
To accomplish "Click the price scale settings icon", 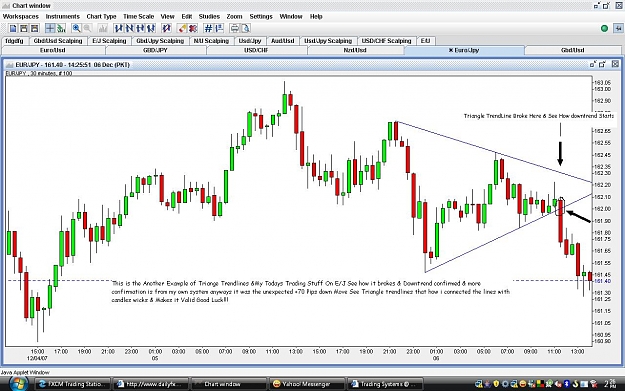I will tap(219, 28).
